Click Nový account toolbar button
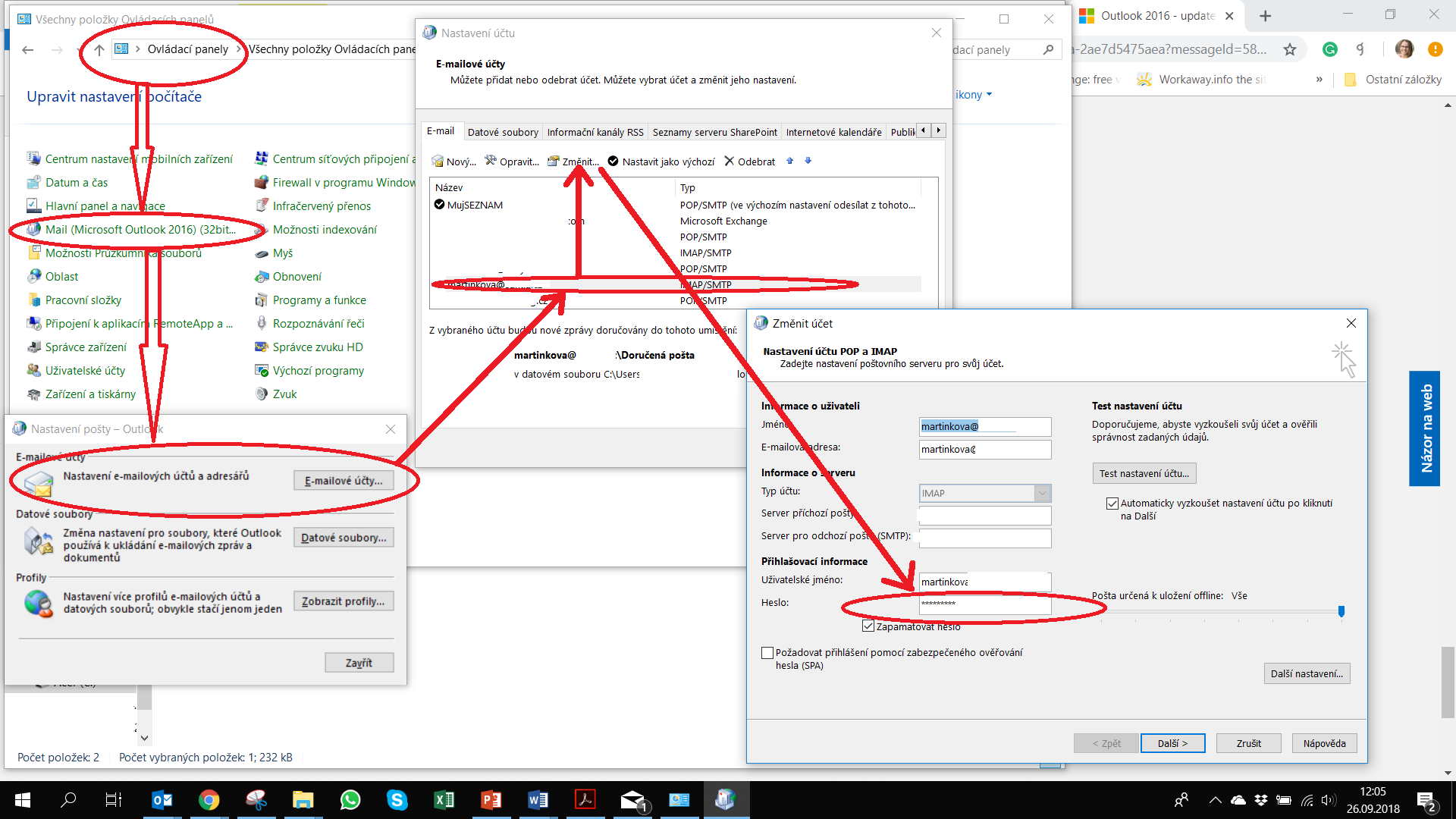1456x819 pixels. click(x=453, y=161)
